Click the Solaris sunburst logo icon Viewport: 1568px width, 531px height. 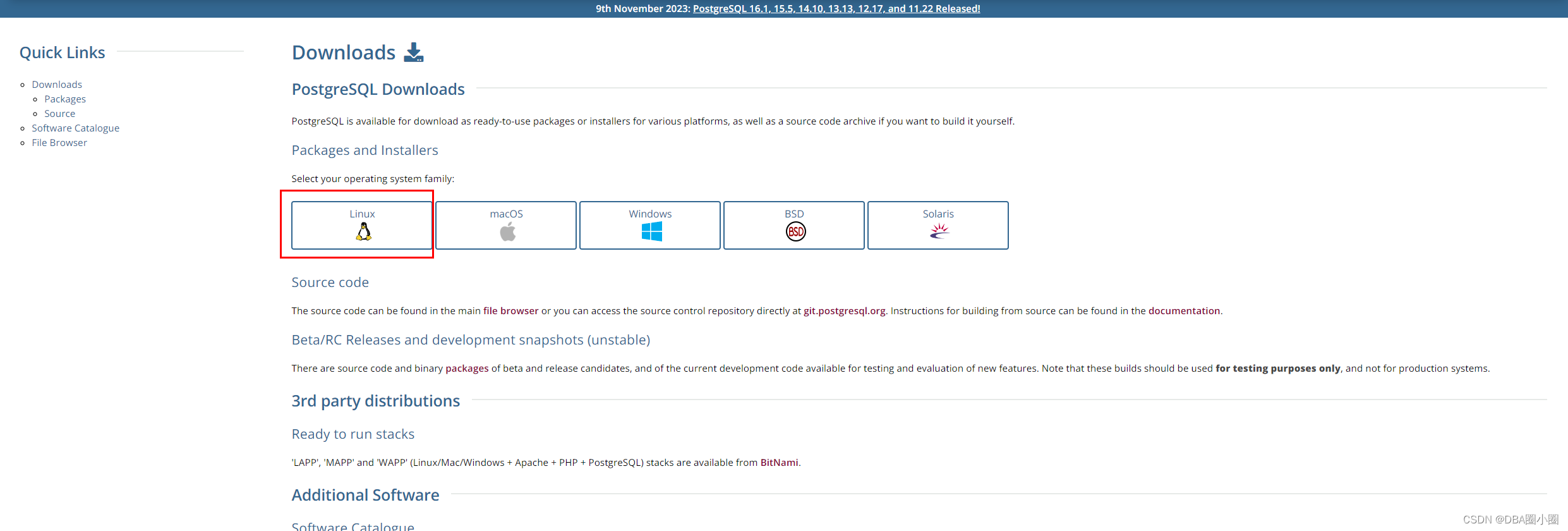pyautogui.click(x=939, y=231)
